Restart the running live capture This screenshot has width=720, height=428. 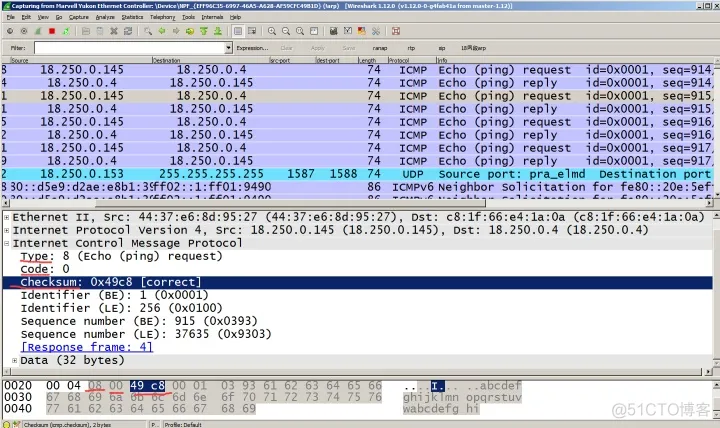[x=66, y=31]
